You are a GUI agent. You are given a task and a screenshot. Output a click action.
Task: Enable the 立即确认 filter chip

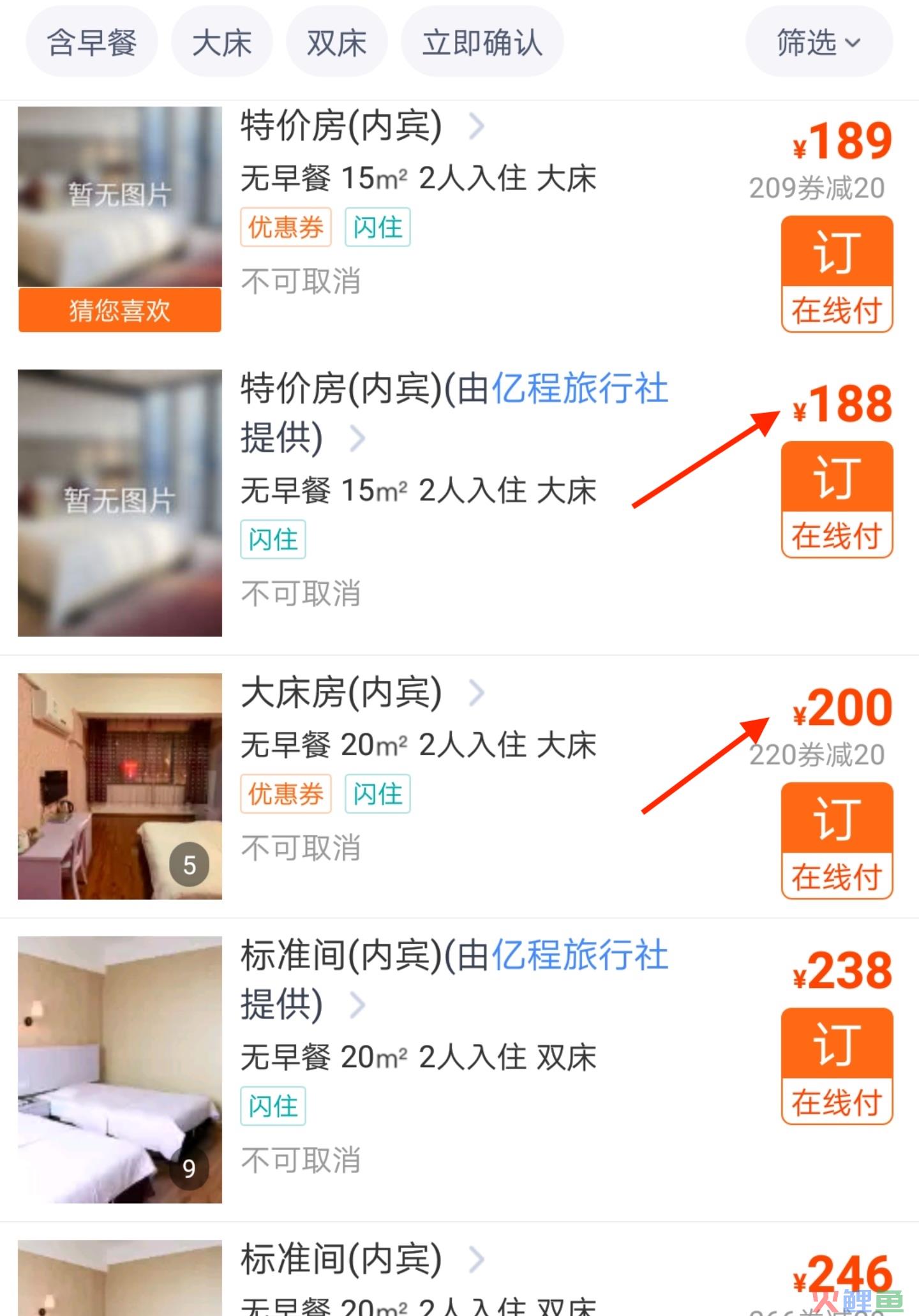pos(482,42)
